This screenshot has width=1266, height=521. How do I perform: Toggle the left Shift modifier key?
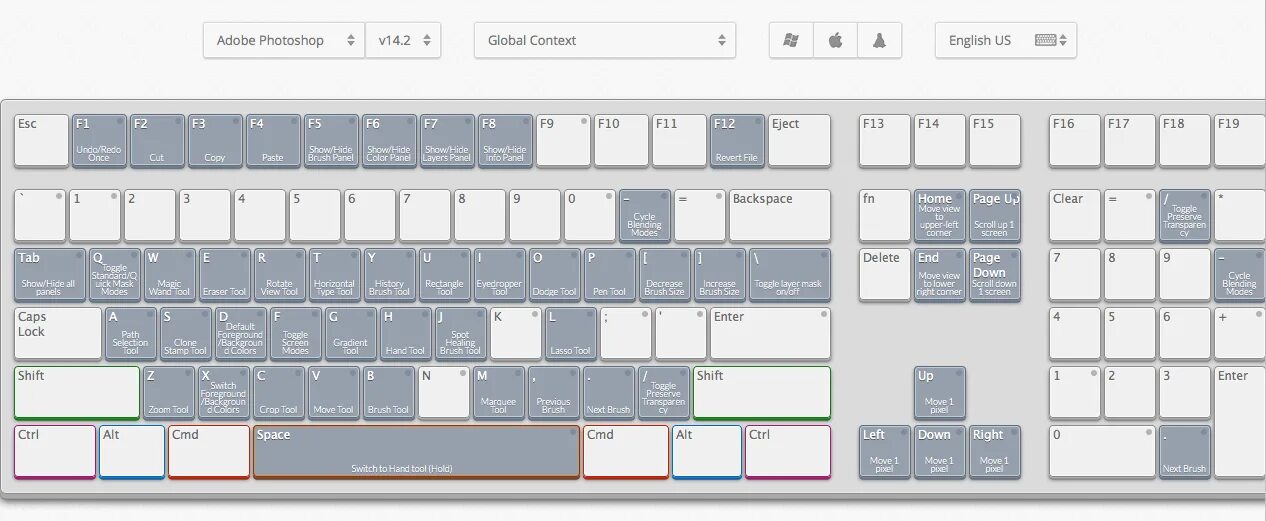pos(77,393)
